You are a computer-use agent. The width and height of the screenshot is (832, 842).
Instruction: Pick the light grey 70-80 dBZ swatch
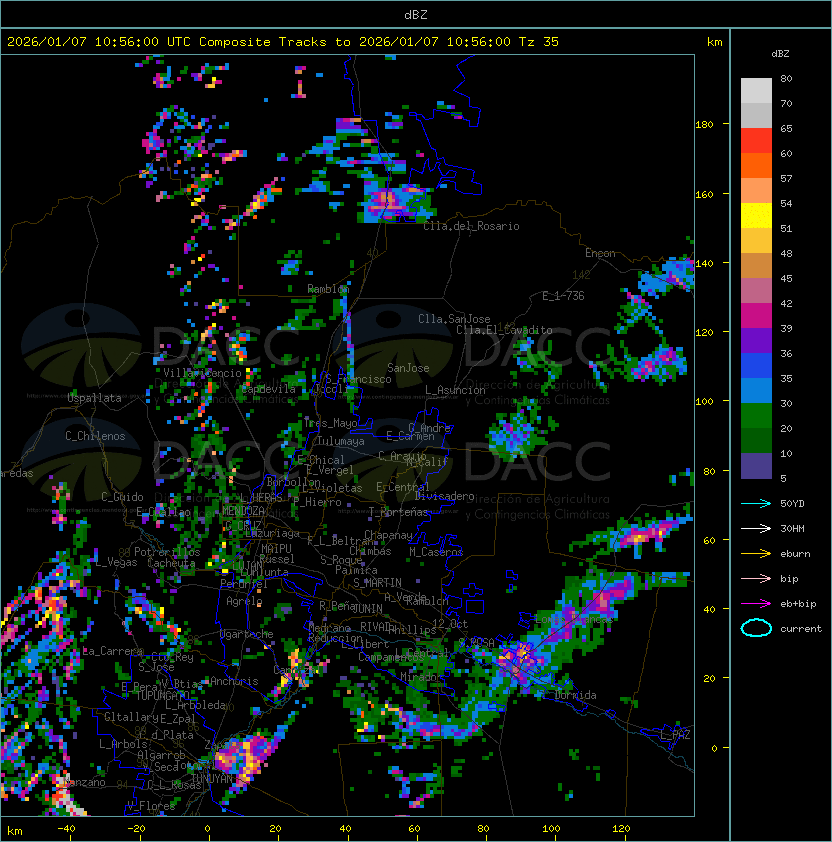pos(756,90)
